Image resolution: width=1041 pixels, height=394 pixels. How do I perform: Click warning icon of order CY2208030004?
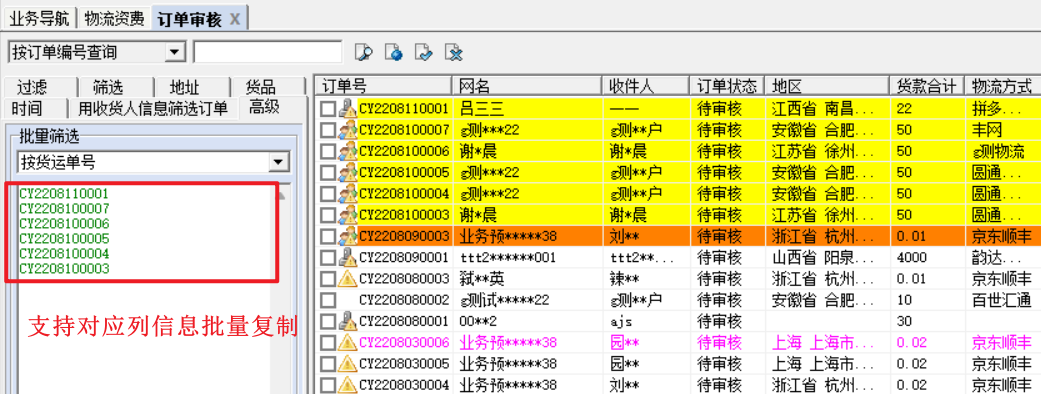348,385
